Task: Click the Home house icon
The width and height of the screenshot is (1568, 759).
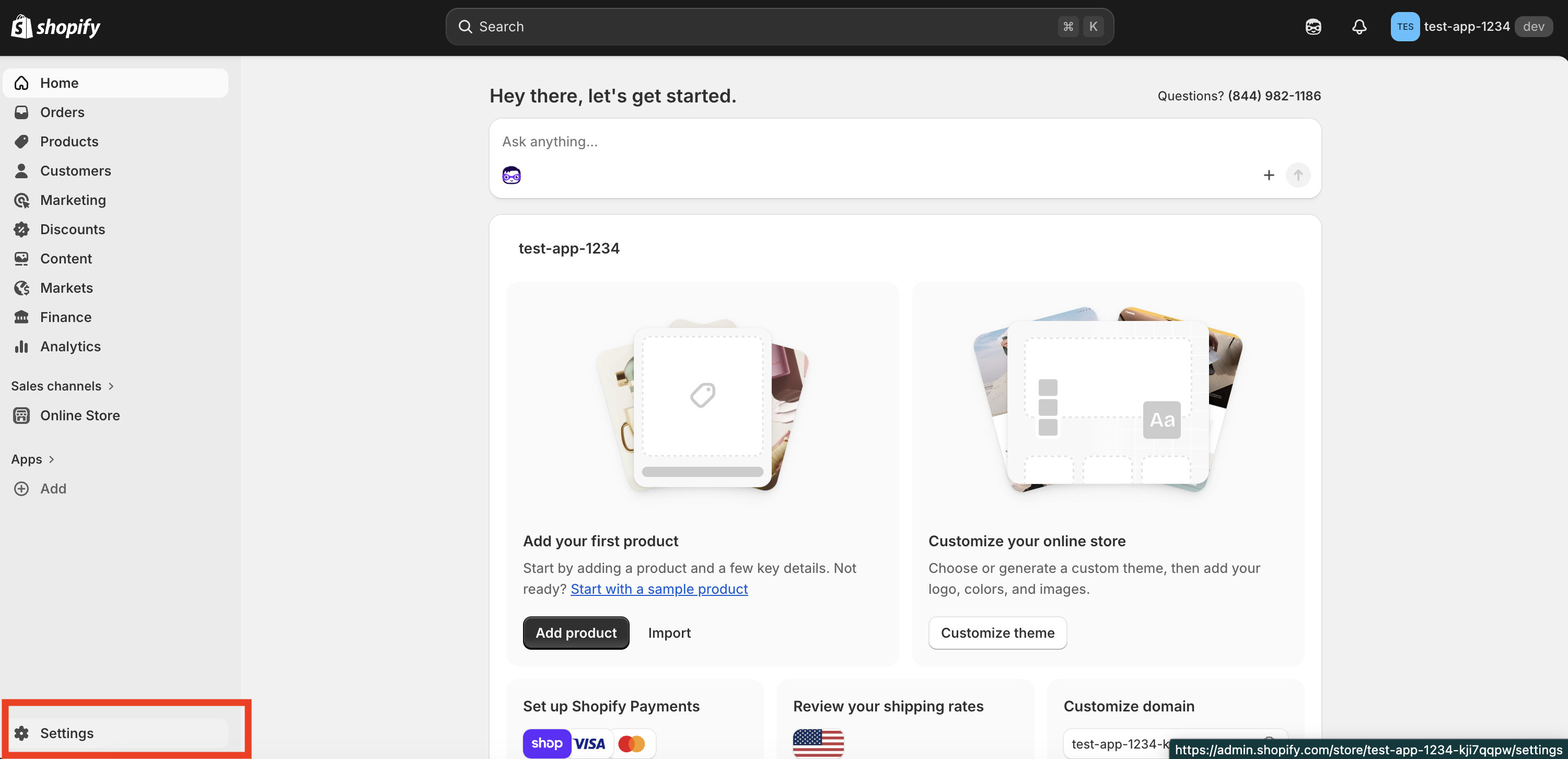Action: 22,83
